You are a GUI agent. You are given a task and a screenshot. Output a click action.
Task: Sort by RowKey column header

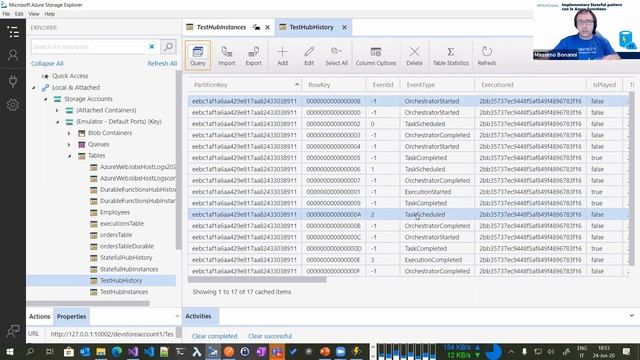[x=319, y=85]
